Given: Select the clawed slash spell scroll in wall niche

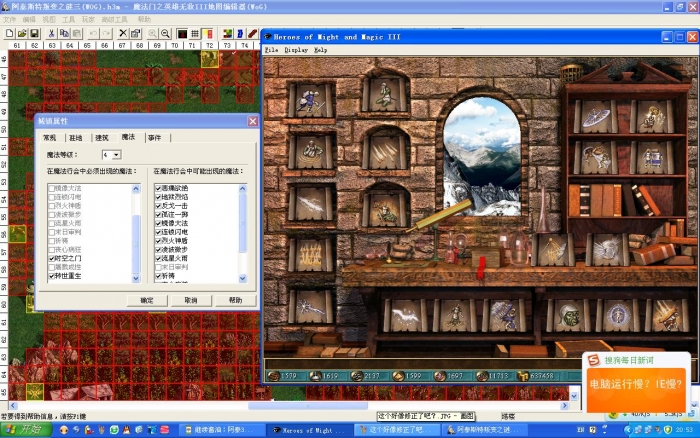Looking at the screenshot, I should [385, 153].
